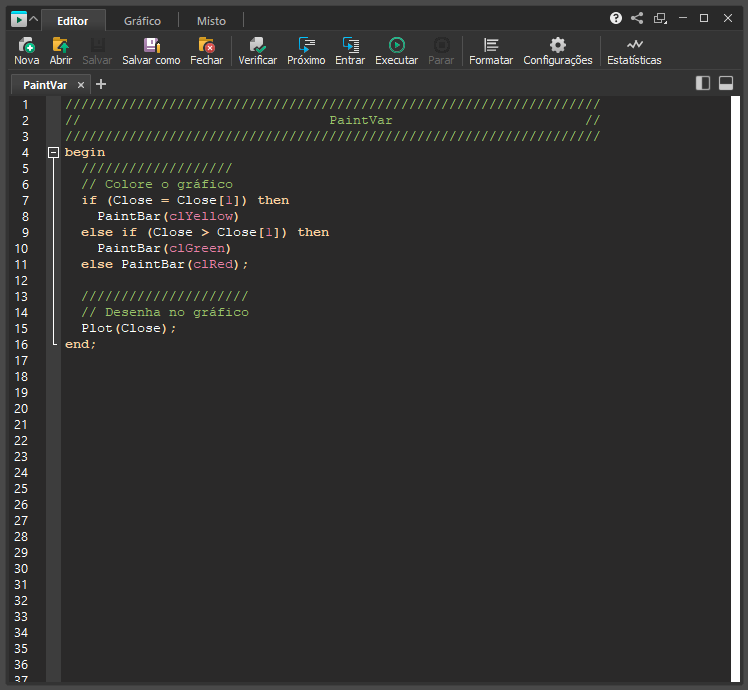748x690 pixels.
Task: Click the Nova new file icon
Action: pos(27,45)
